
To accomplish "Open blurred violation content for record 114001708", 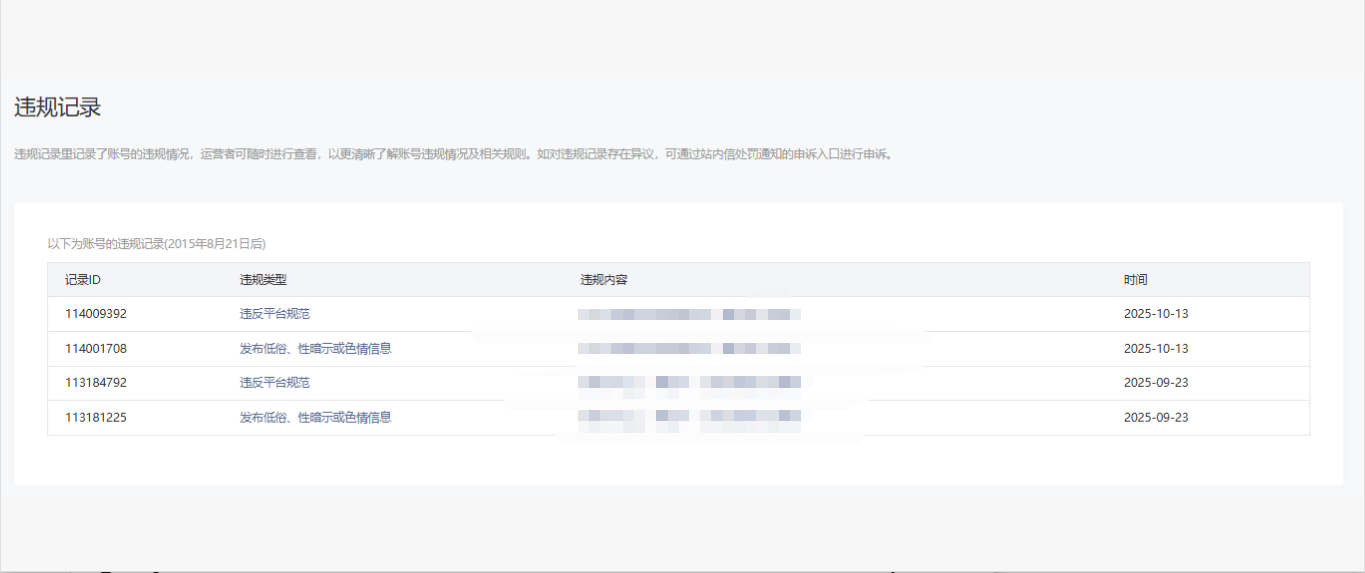I will (x=689, y=349).
